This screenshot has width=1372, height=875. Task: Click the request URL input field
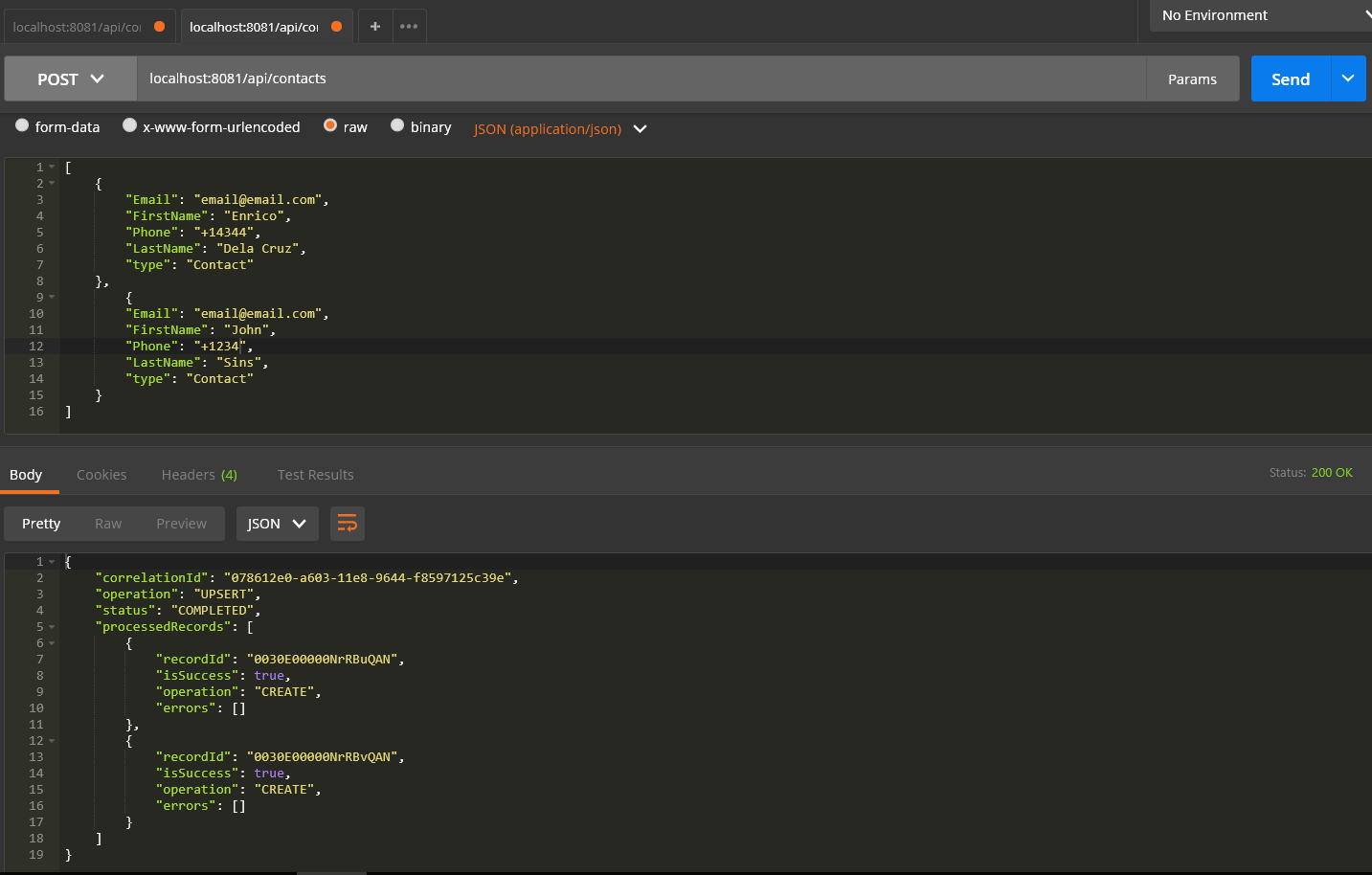click(x=641, y=79)
